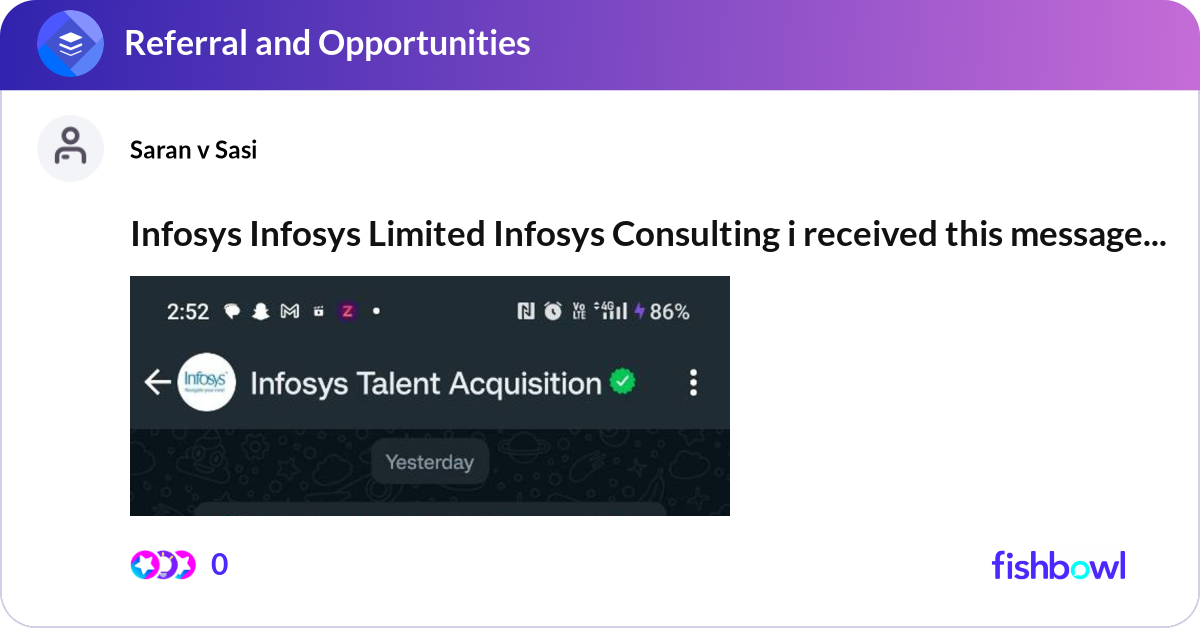The width and height of the screenshot is (1200, 628).
Task: Click the Saran v Sasi profile name
Action: pos(193,149)
